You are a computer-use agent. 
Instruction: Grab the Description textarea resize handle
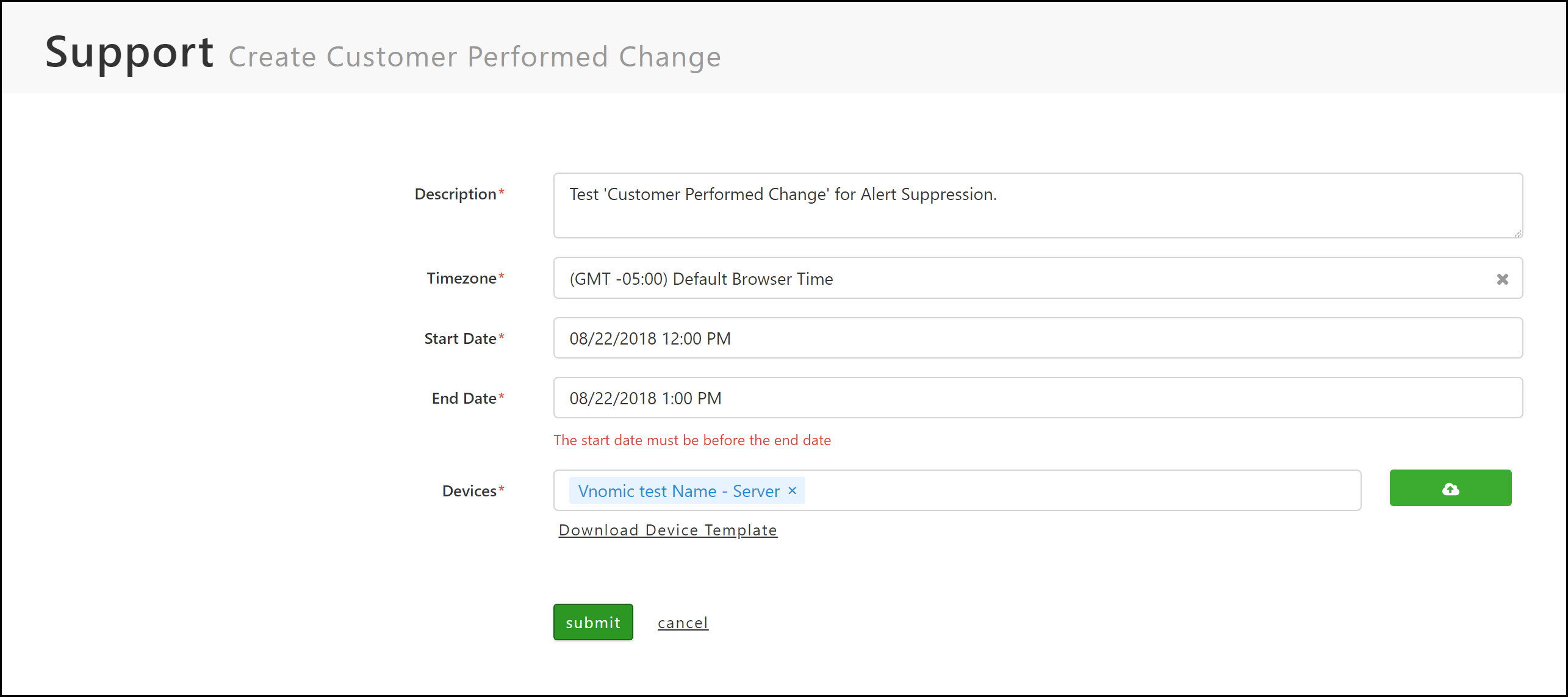click(x=1518, y=233)
